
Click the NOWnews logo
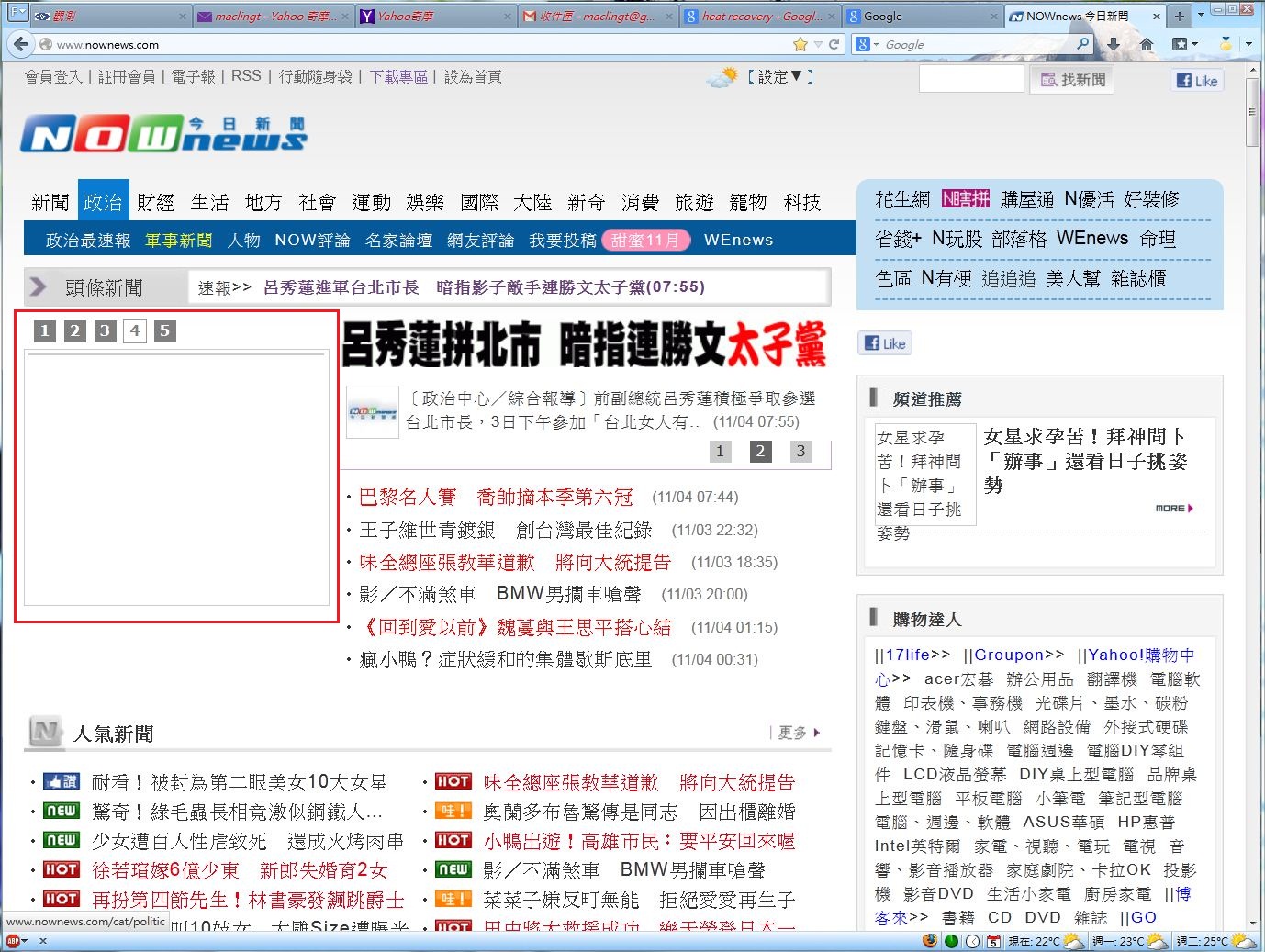[x=163, y=135]
